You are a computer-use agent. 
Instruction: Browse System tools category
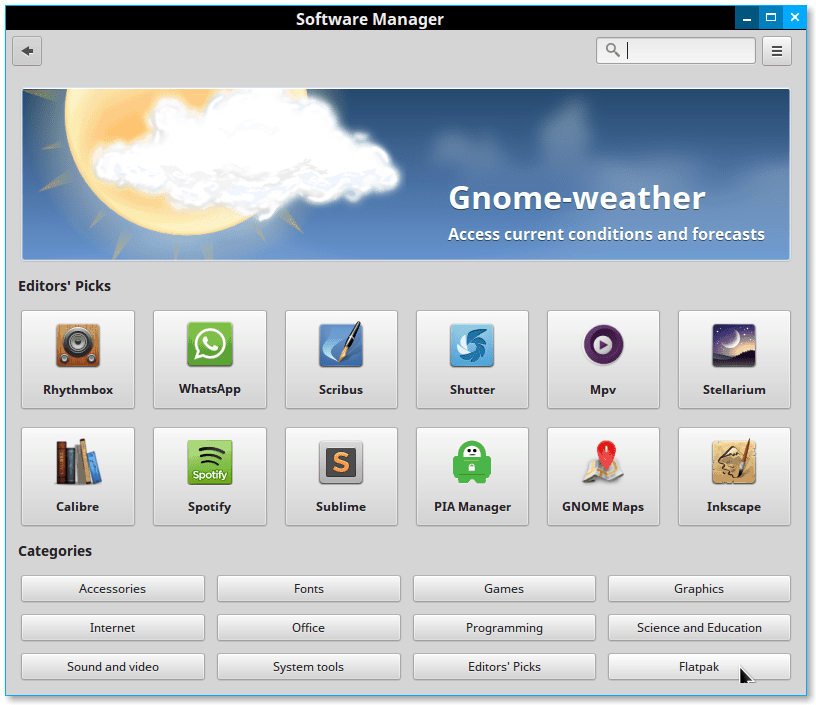[x=309, y=666]
